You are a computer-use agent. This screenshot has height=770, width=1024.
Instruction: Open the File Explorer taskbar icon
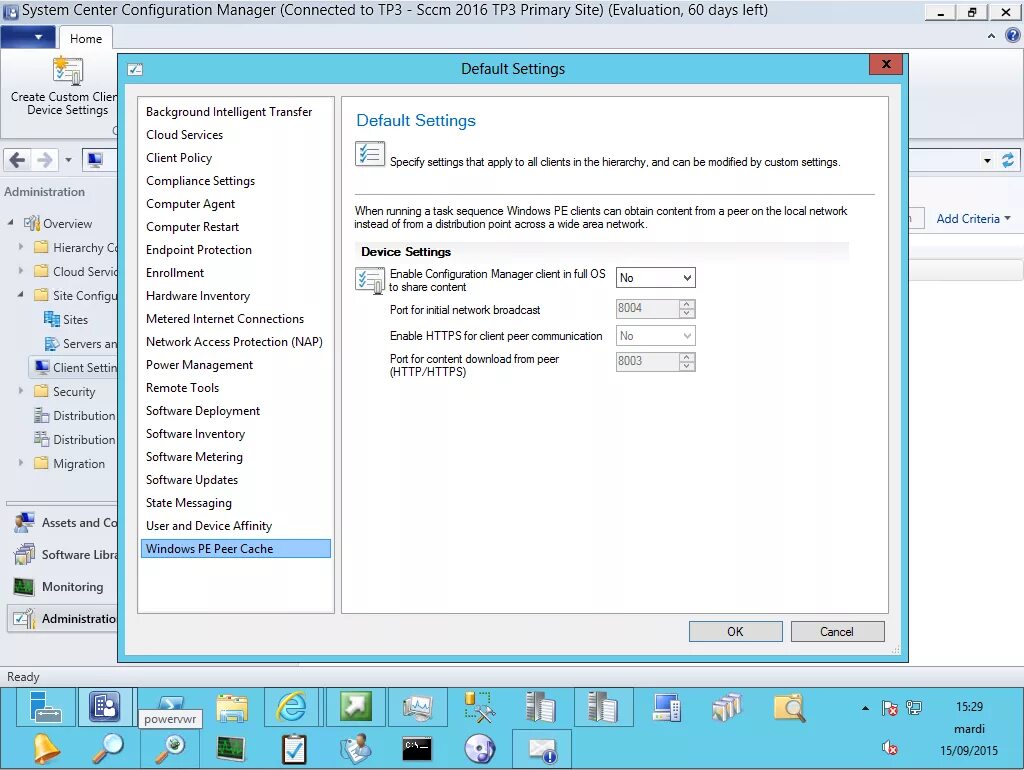pyautogui.click(x=232, y=708)
